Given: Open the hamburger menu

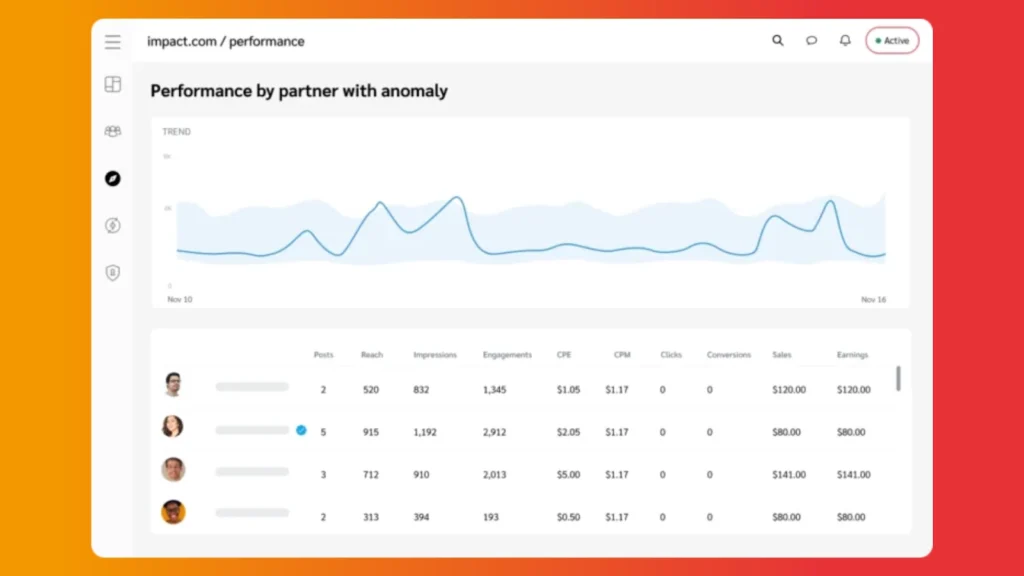Looking at the screenshot, I should point(113,42).
